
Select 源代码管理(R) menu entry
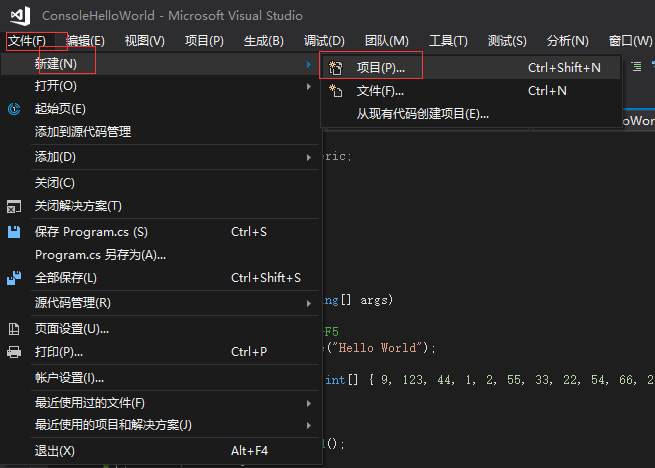(x=161, y=303)
